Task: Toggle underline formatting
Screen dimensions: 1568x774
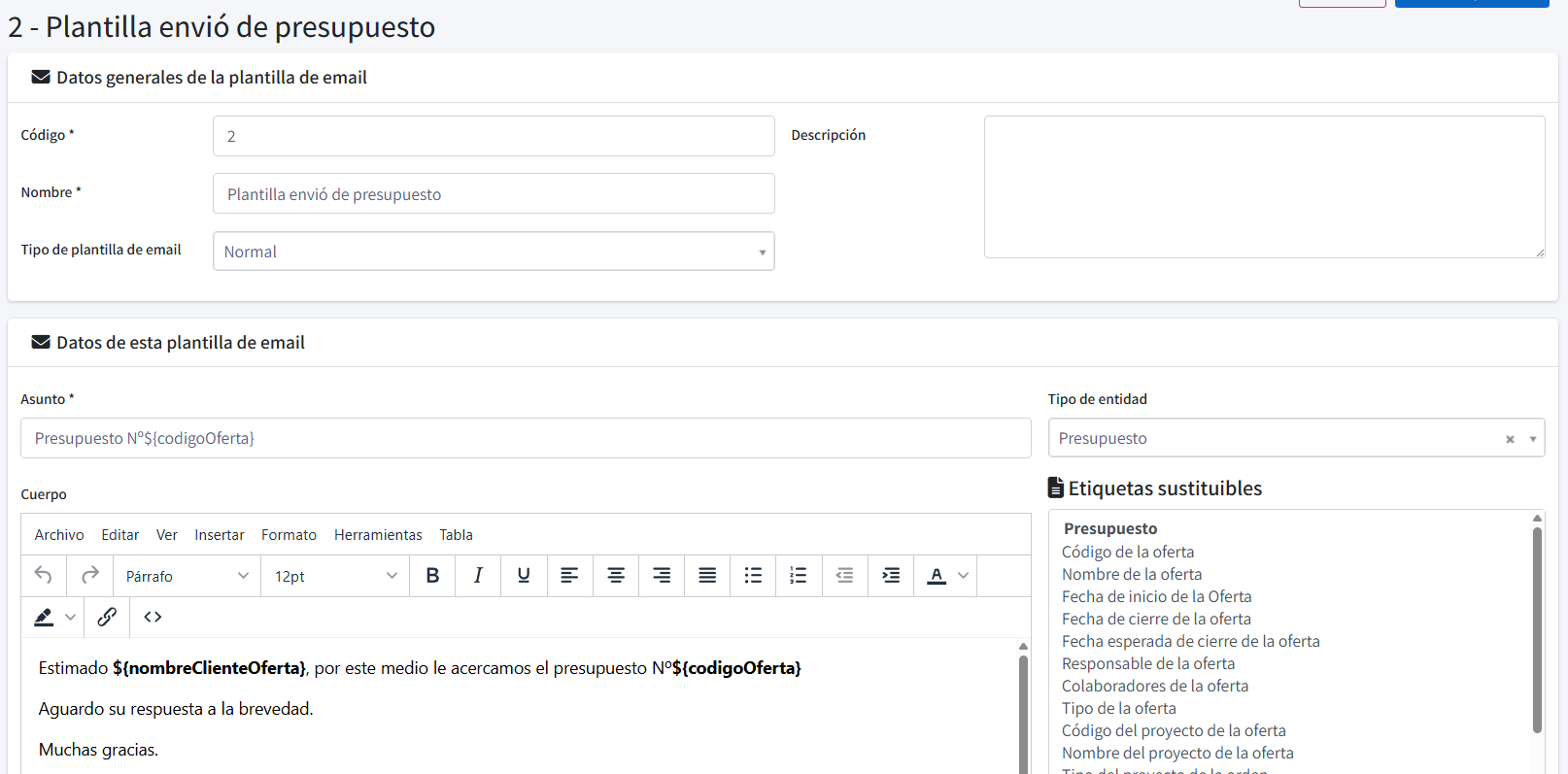Action: click(524, 576)
